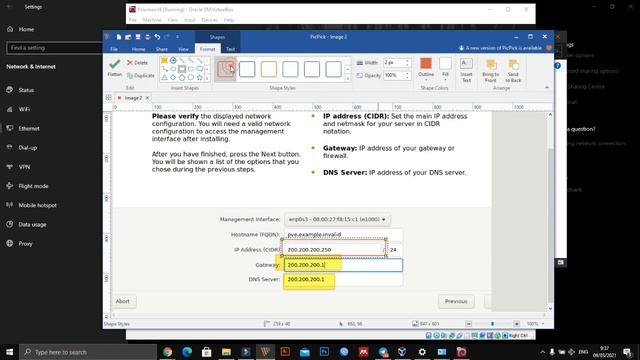This screenshot has width=640, height=360.
Task: Click the Type here to search taskbar box
Action: point(88,351)
